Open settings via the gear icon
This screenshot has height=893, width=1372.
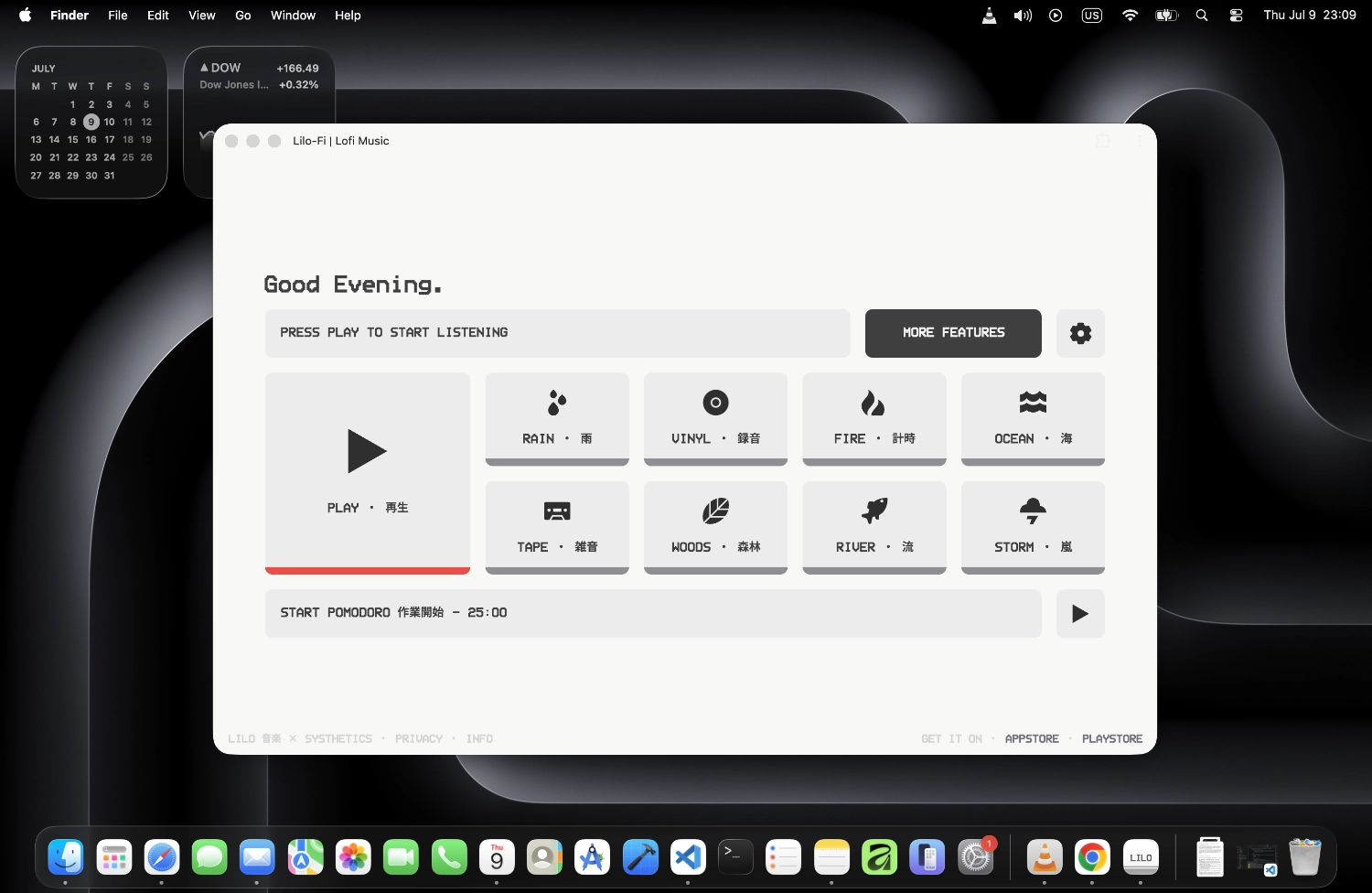point(1080,333)
